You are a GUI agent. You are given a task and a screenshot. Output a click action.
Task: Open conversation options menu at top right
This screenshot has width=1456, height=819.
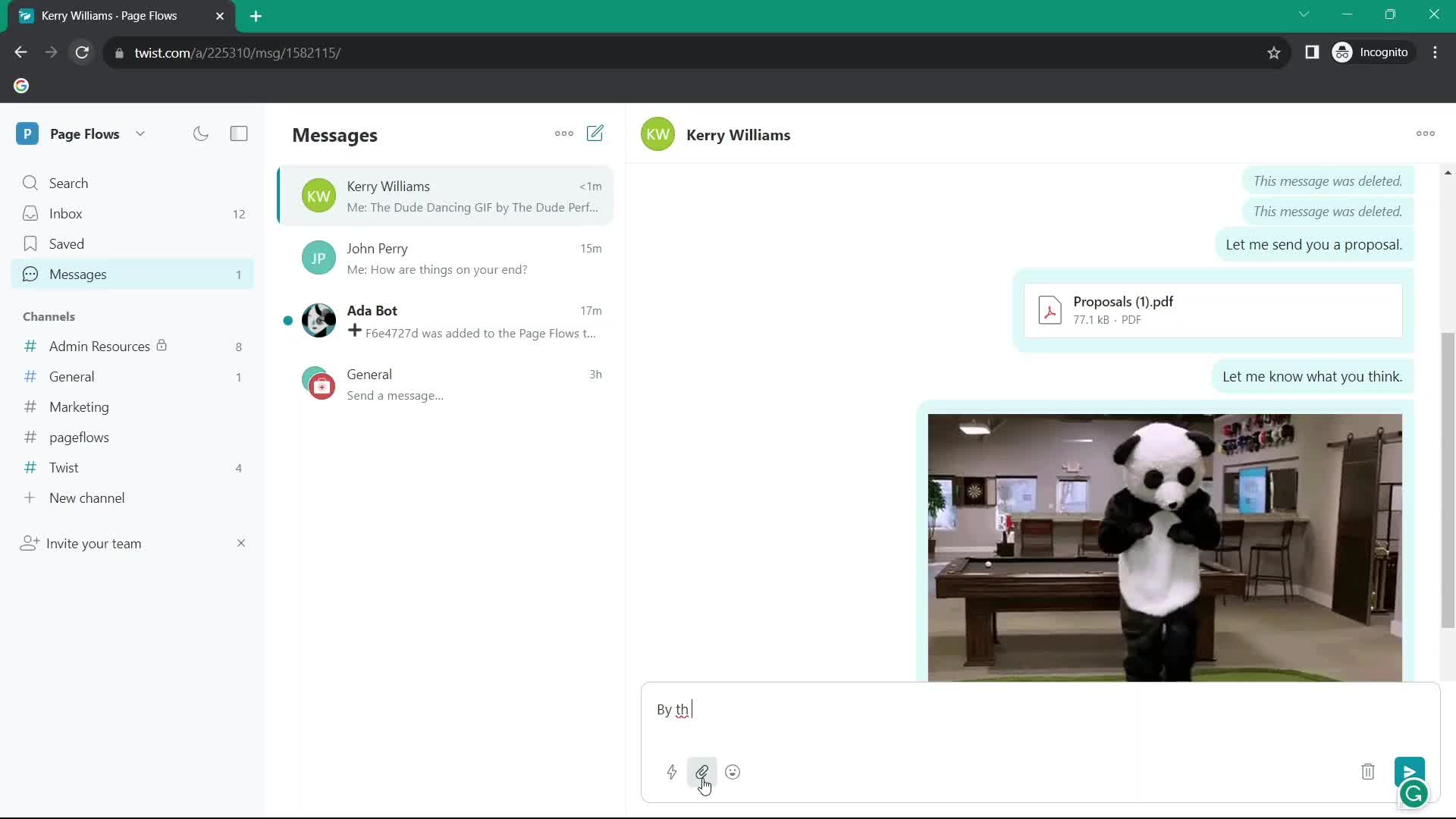[x=1425, y=133]
